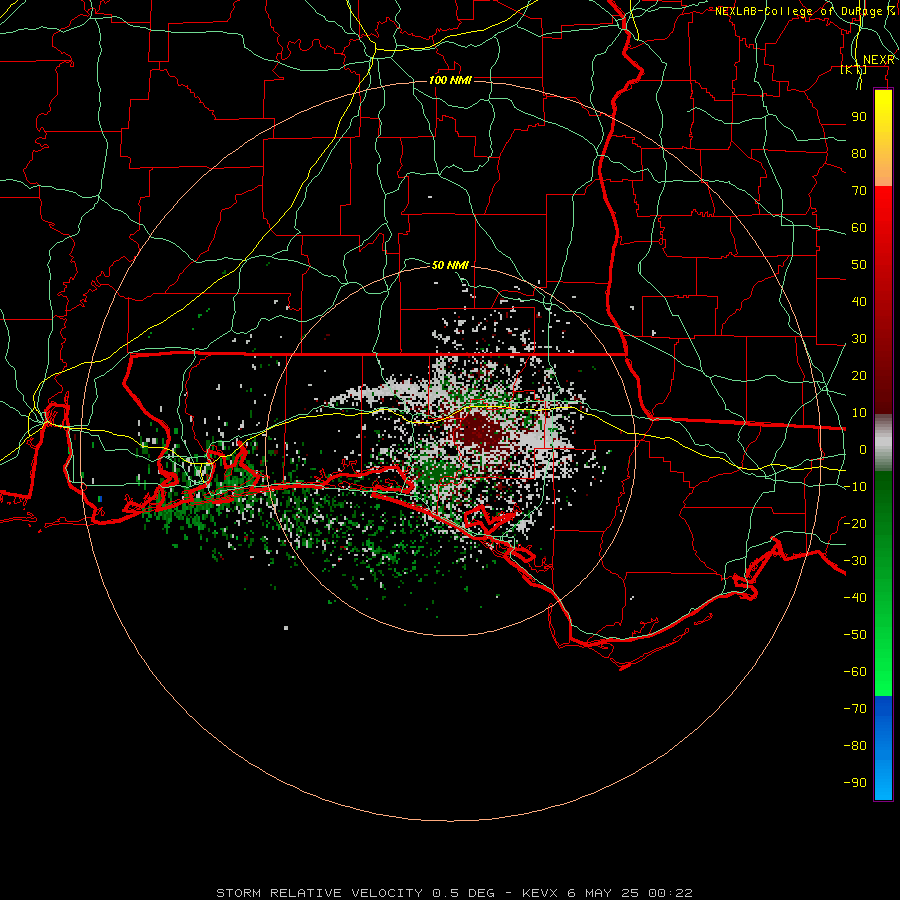This screenshot has width=900, height=900.
Task: Click the -70 value on velocity scale
Action: tap(855, 709)
